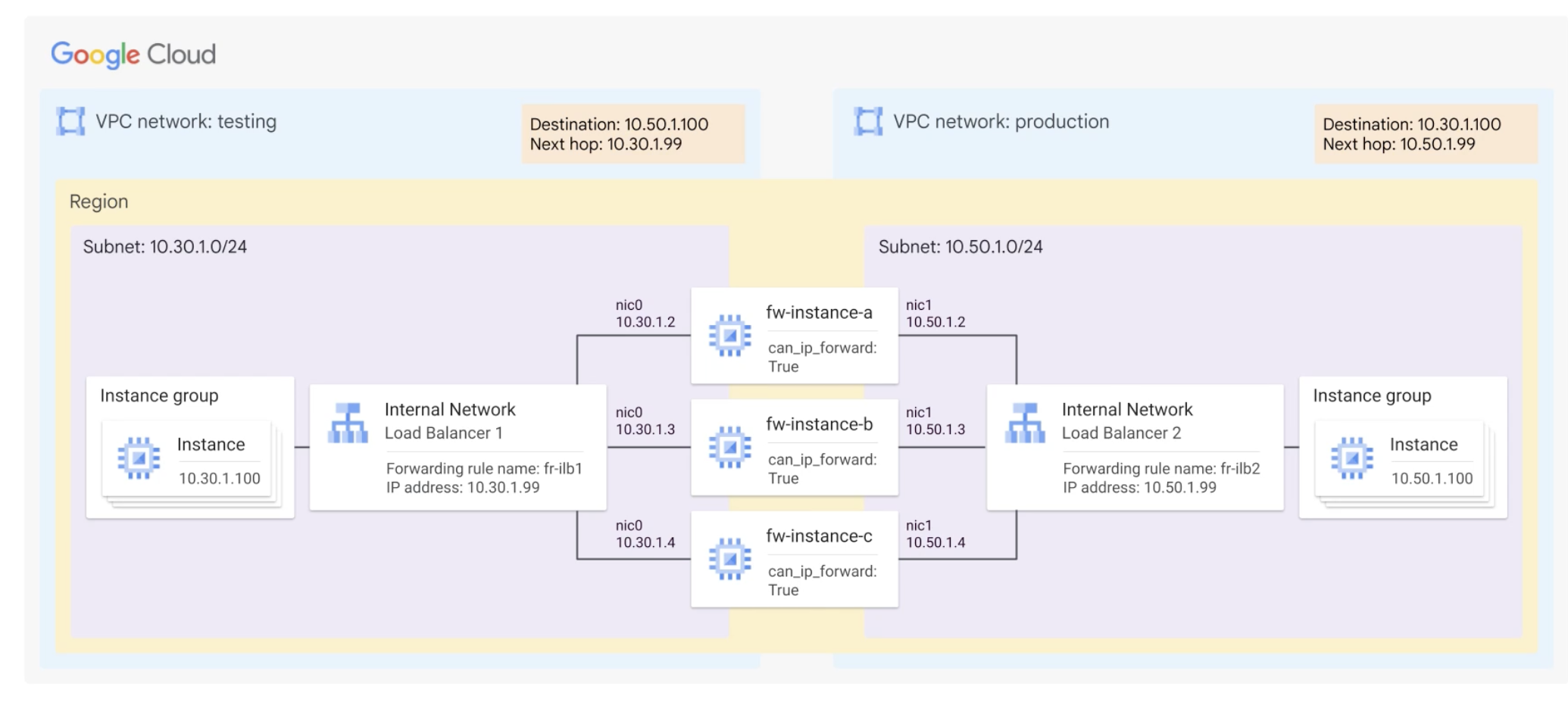Select the nic1 10.50.1.4 interface label

[x=935, y=534]
